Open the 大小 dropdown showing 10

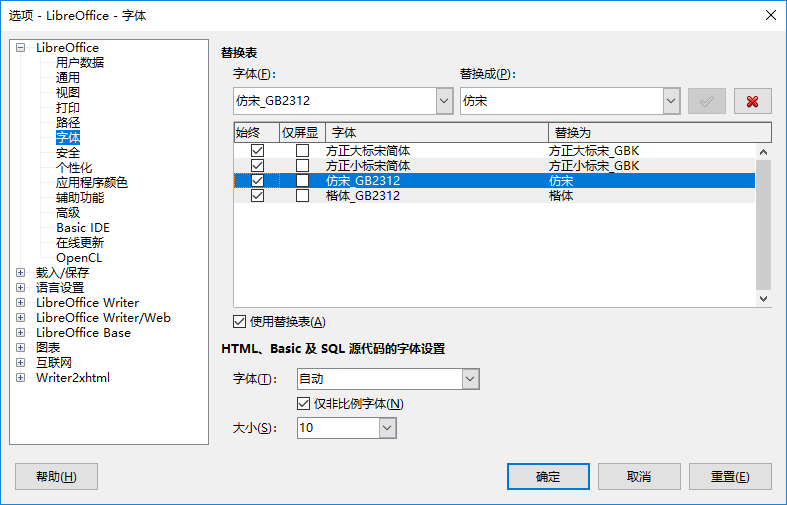pos(388,428)
